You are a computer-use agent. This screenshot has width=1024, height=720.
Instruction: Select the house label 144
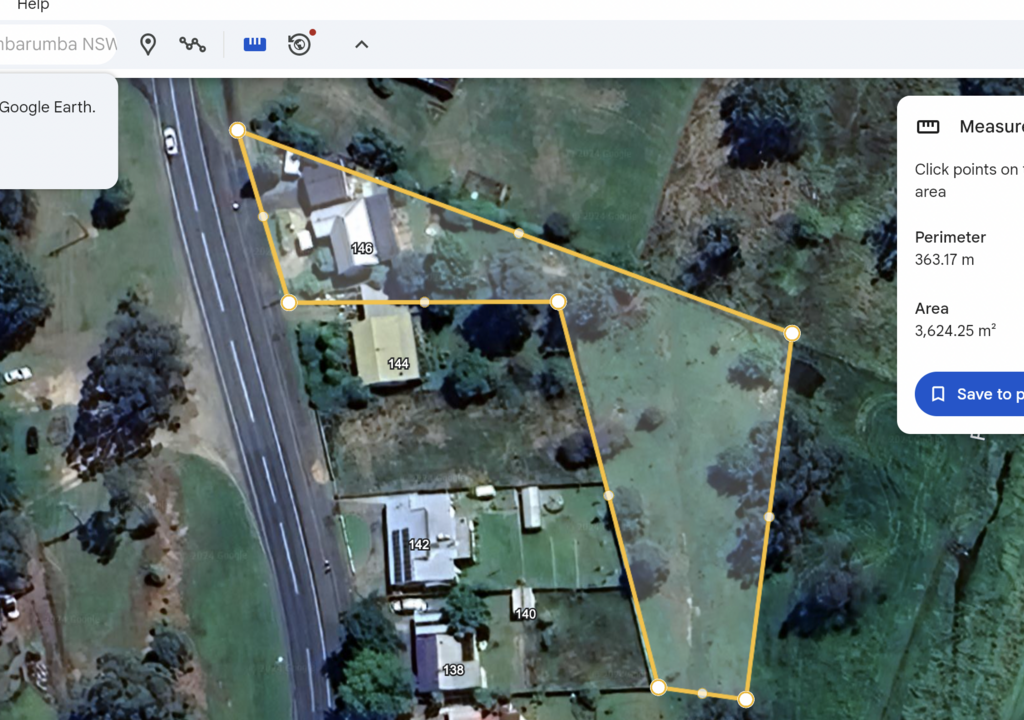tap(398, 363)
